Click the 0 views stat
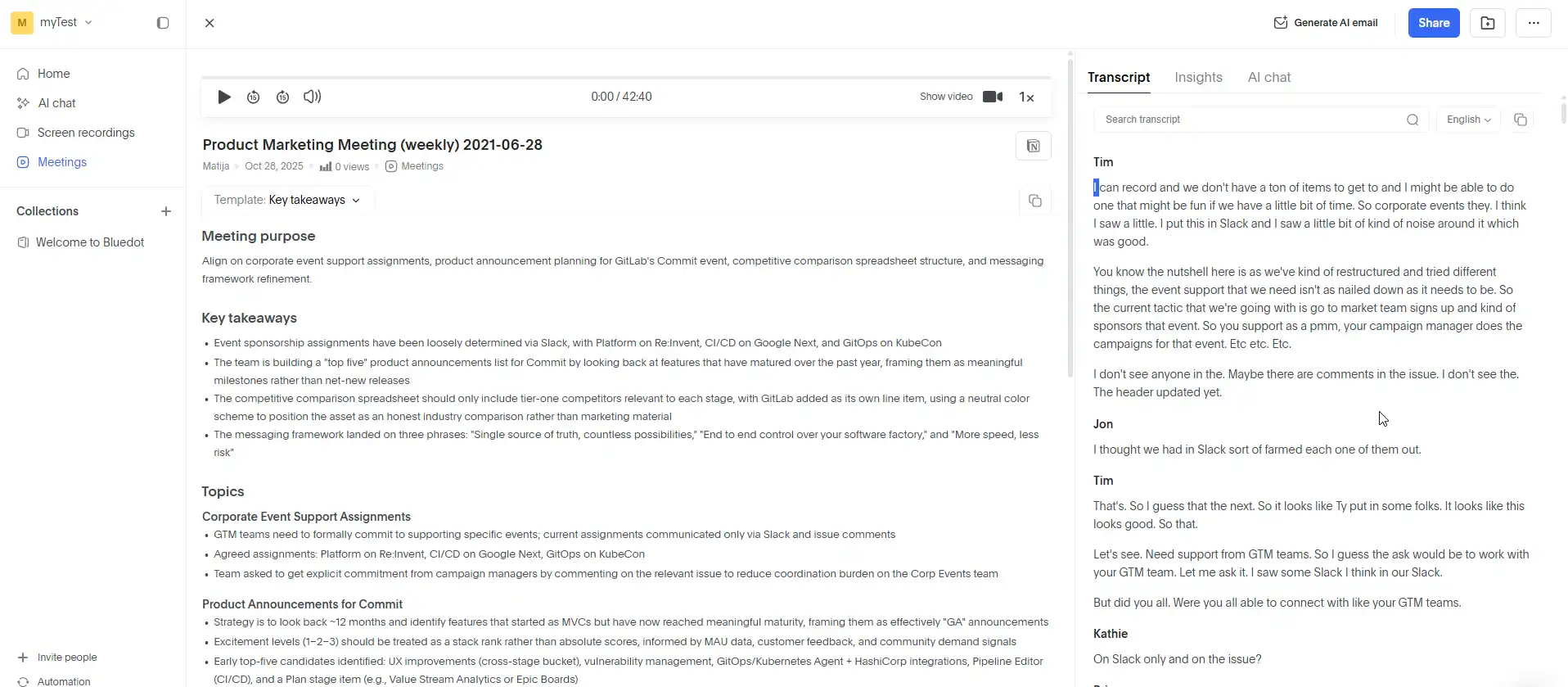Image resolution: width=1568 pixels, height=687 pixels. pyautogui.click(x=345, y=166)
